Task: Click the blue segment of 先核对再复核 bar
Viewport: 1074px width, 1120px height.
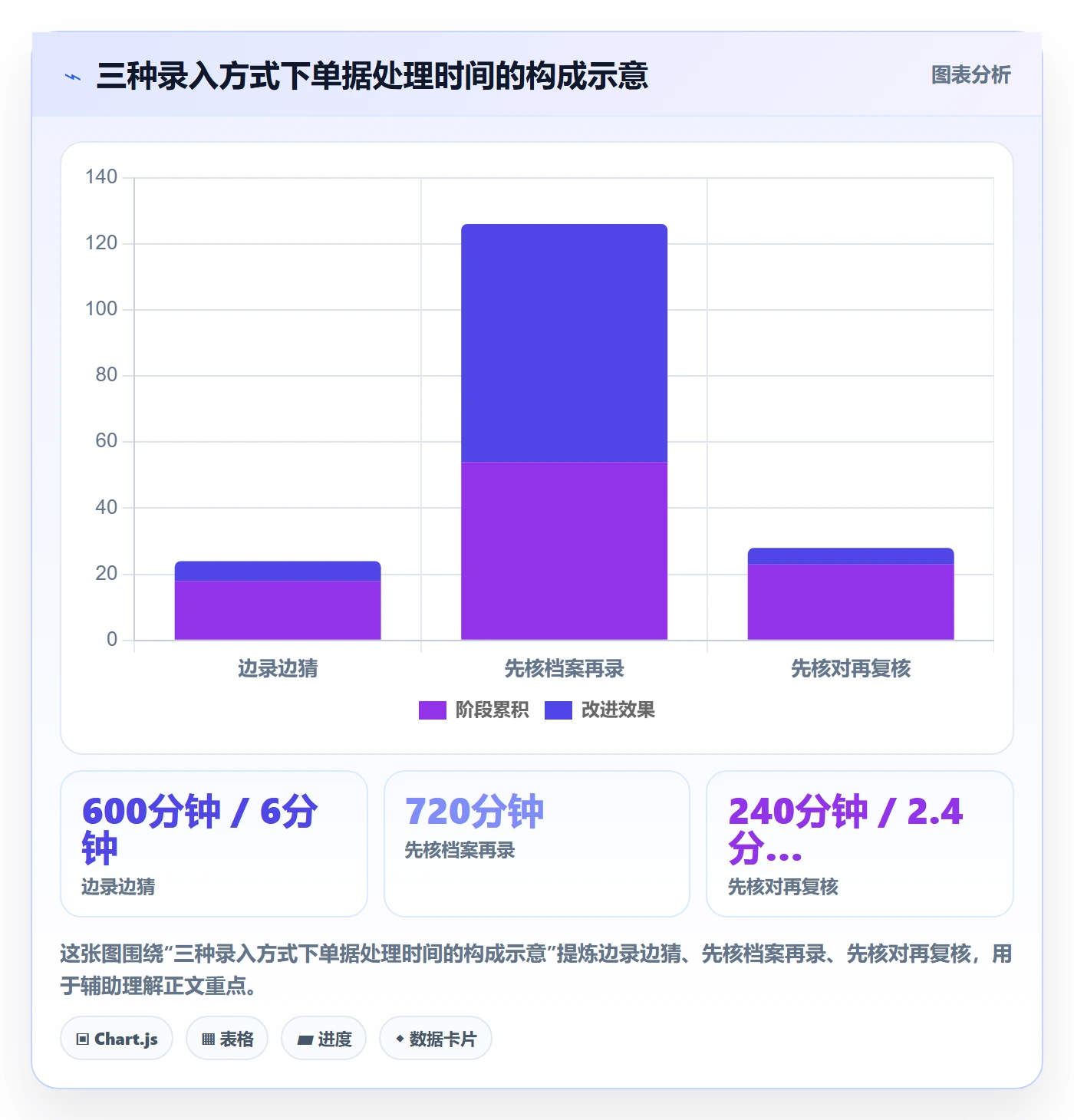Action: (851, 556)
